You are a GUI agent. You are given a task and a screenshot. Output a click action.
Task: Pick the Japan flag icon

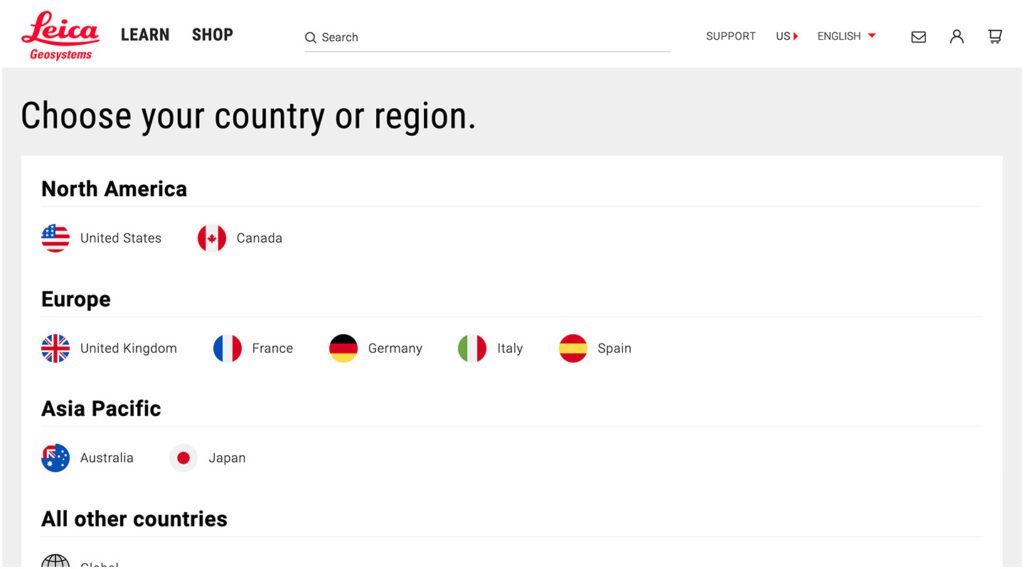click(x=184, y=458)
